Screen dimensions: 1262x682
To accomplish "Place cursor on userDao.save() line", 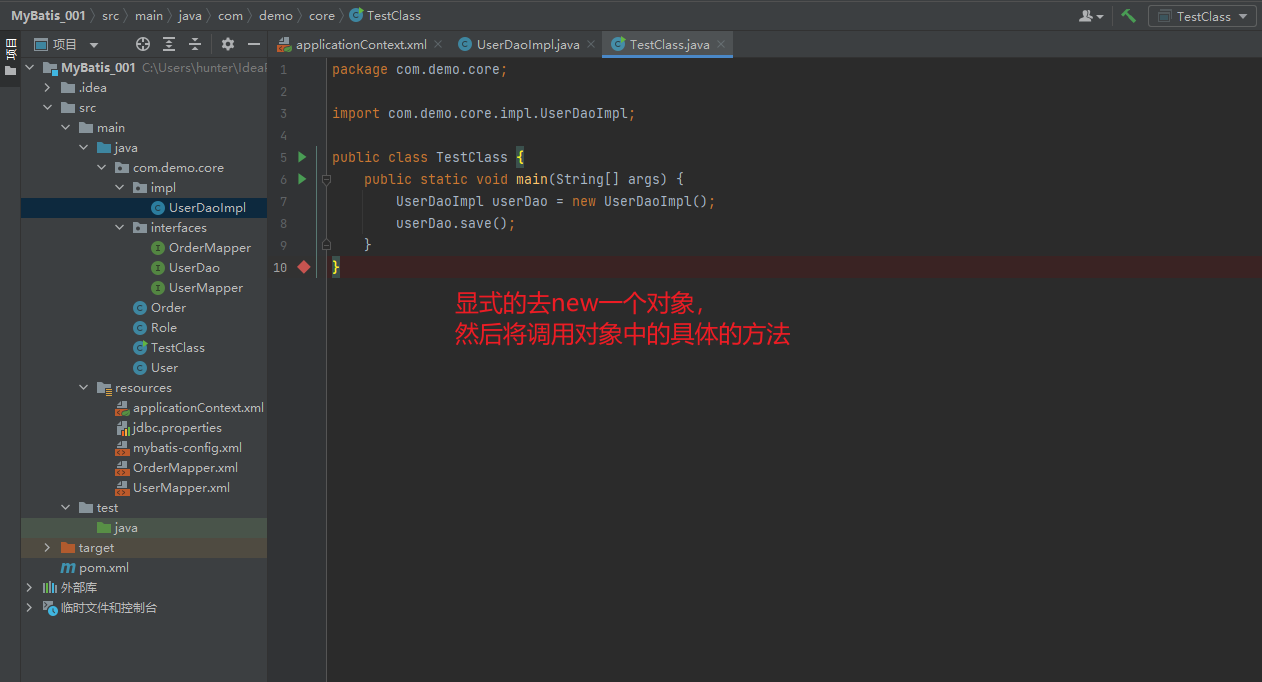I will click(455, 223).
